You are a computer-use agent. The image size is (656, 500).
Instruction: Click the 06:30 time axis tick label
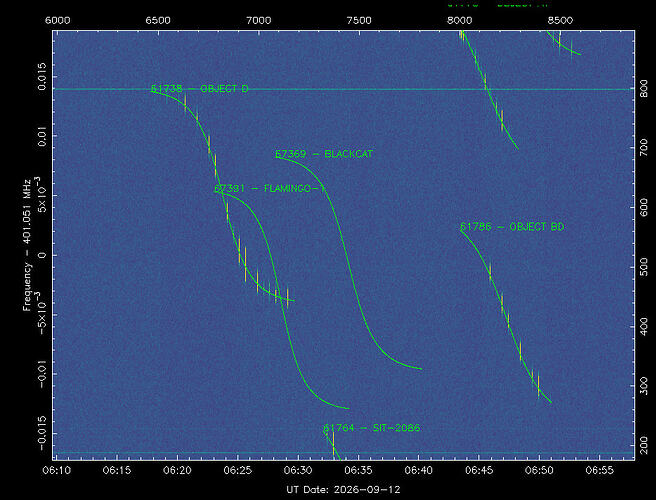298,471
